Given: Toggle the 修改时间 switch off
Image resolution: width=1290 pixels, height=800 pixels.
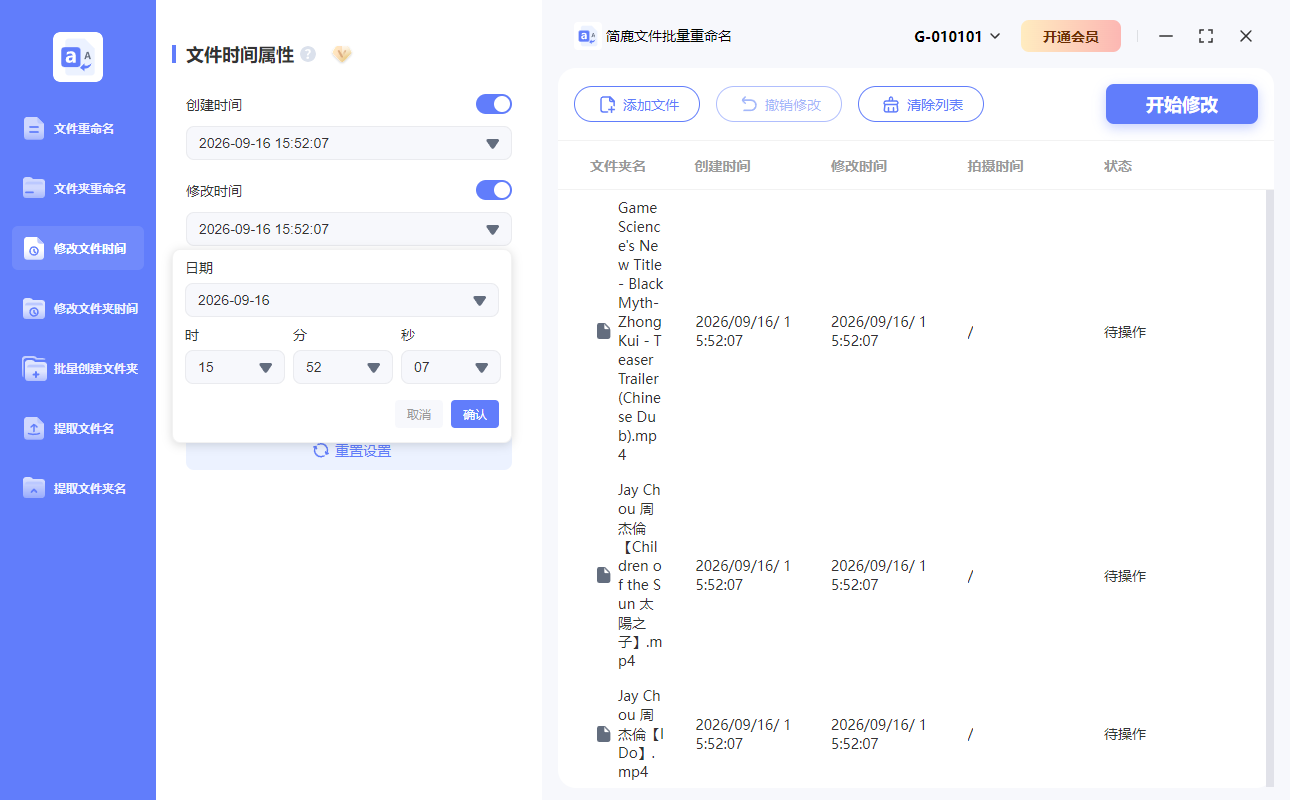Looking at the screenshot, I should 494,190.
